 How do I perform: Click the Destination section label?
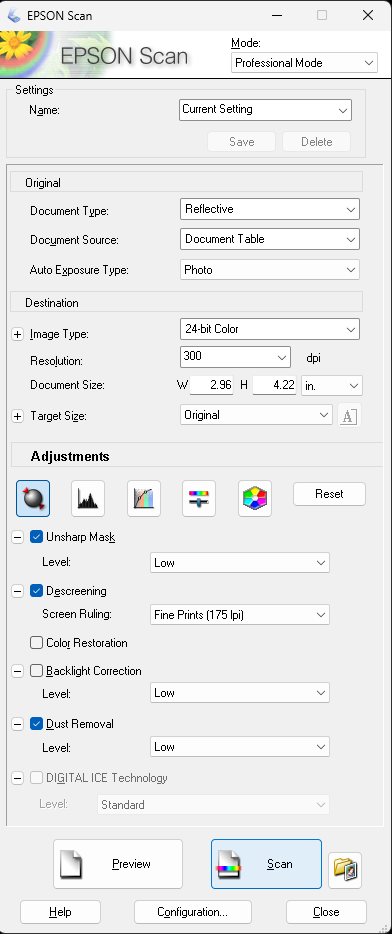[x=52, y=303]
